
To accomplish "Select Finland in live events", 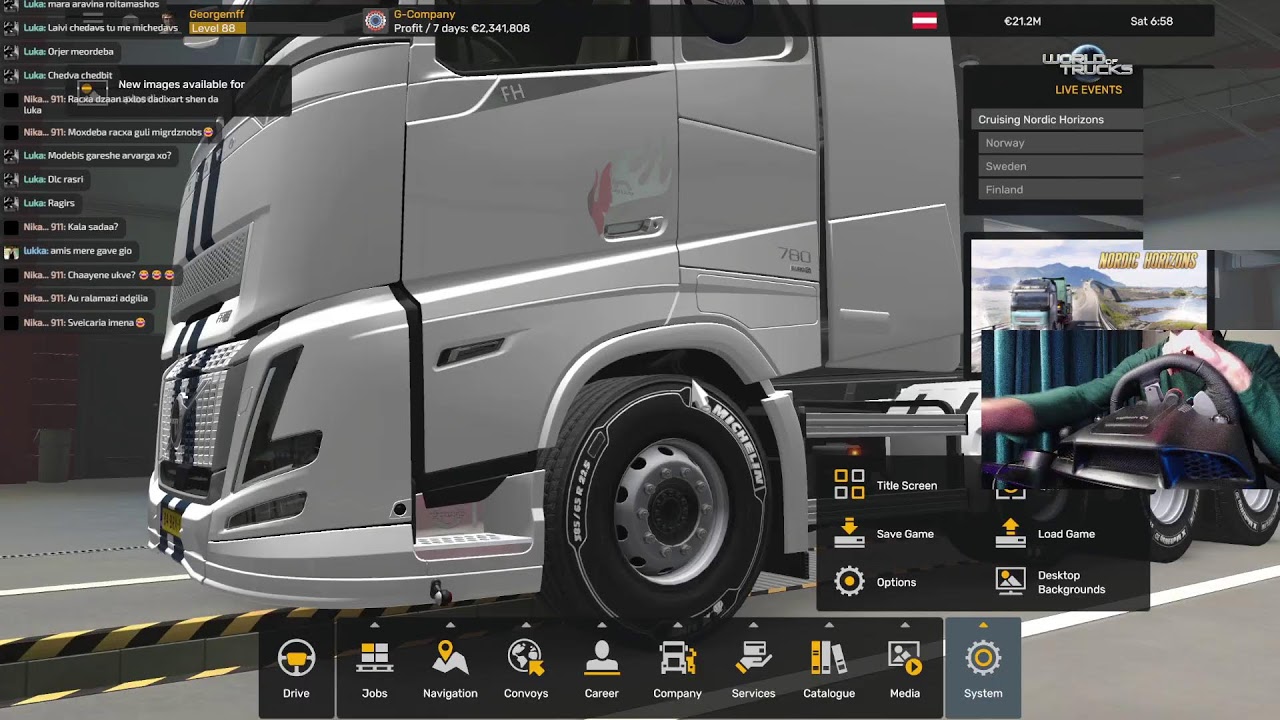I will [x=1060, y=189].
